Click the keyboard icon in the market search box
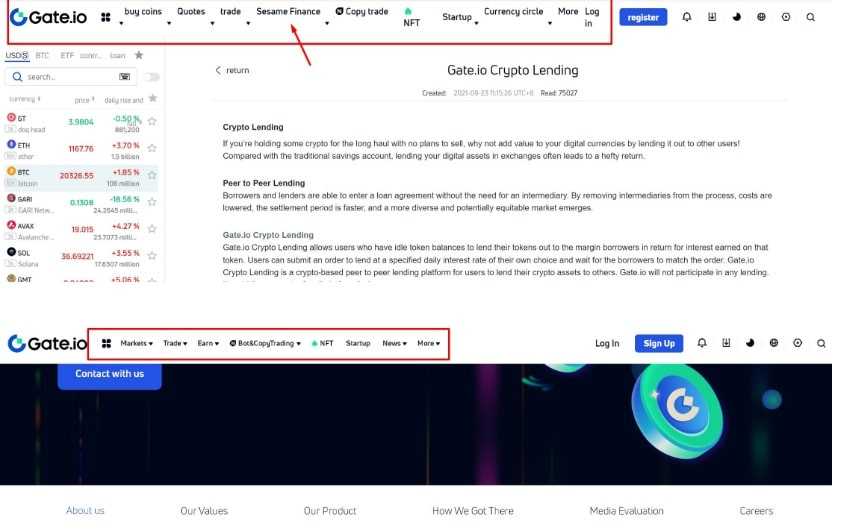845x531 pixels. click(x=124, y=76)
